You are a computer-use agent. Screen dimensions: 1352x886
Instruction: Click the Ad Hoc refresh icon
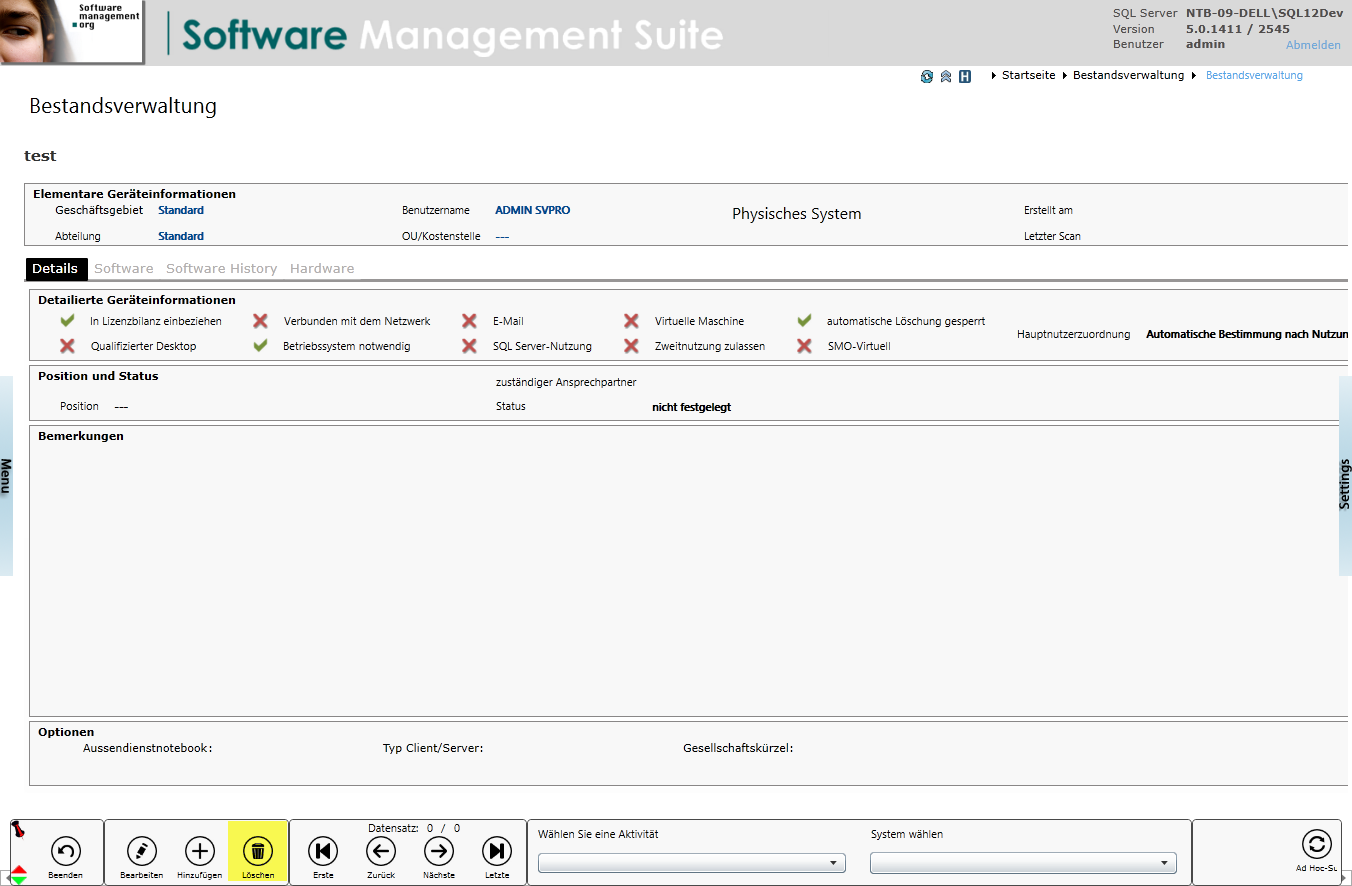(x=1316, y=844)
